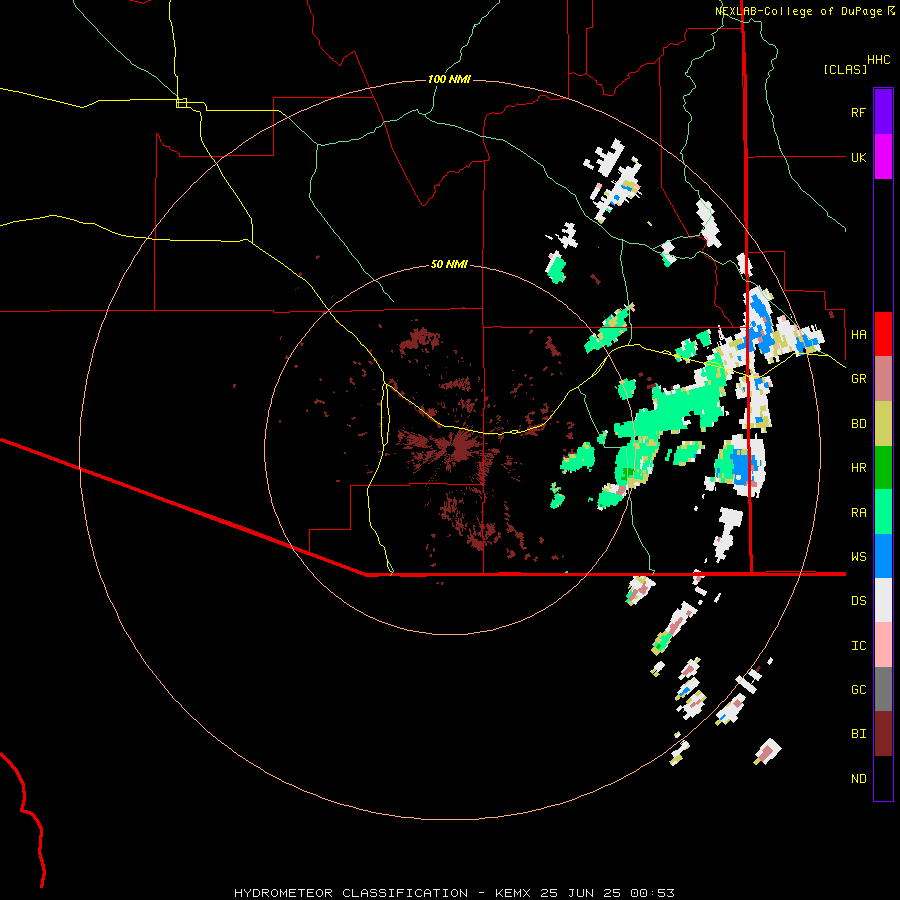900x900 pixels.
Task: Click the small yellow square city marker
Action: click(181, 103)
